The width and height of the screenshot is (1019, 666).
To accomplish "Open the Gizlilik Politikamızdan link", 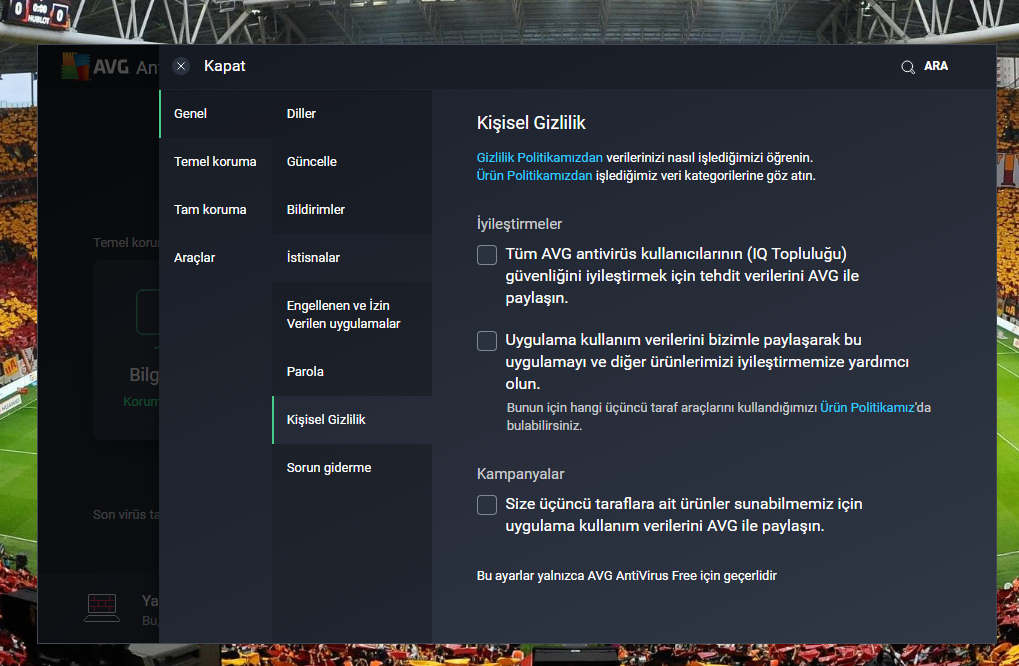I will [540, 158].
